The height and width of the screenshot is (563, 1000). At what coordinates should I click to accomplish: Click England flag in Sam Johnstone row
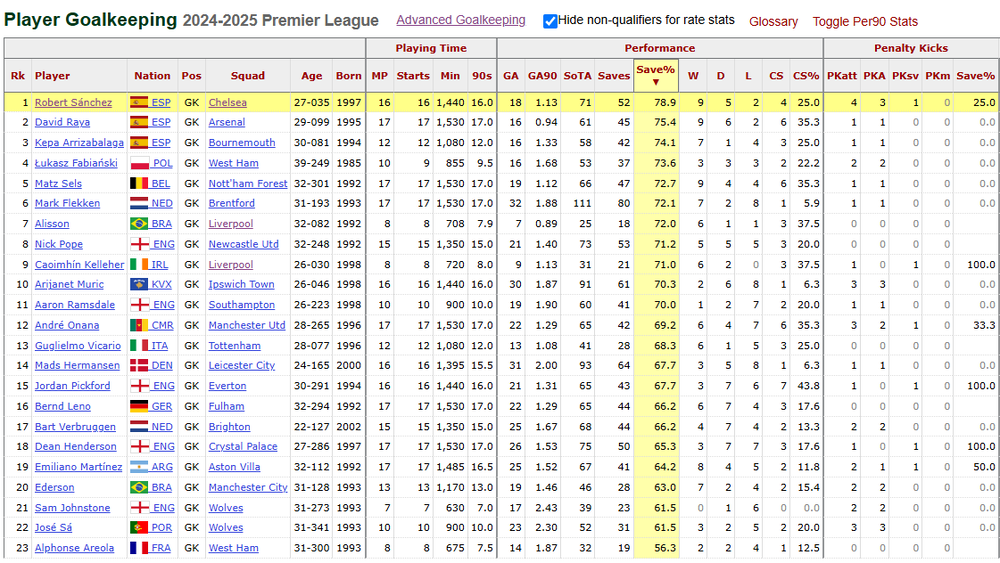(x=139, y=508)
